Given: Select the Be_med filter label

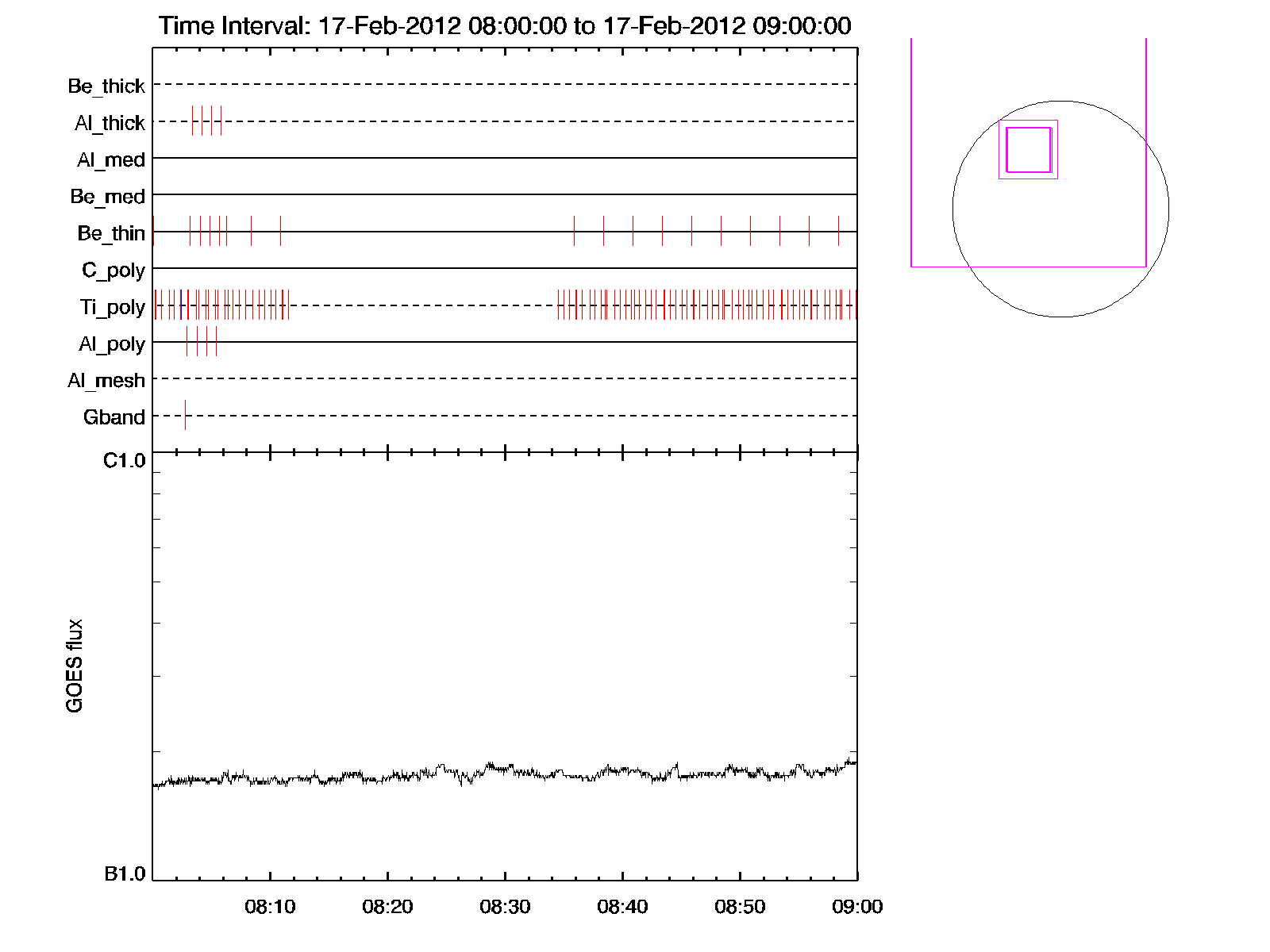Looking at the screenshot, I should click(x=107, y=197).
